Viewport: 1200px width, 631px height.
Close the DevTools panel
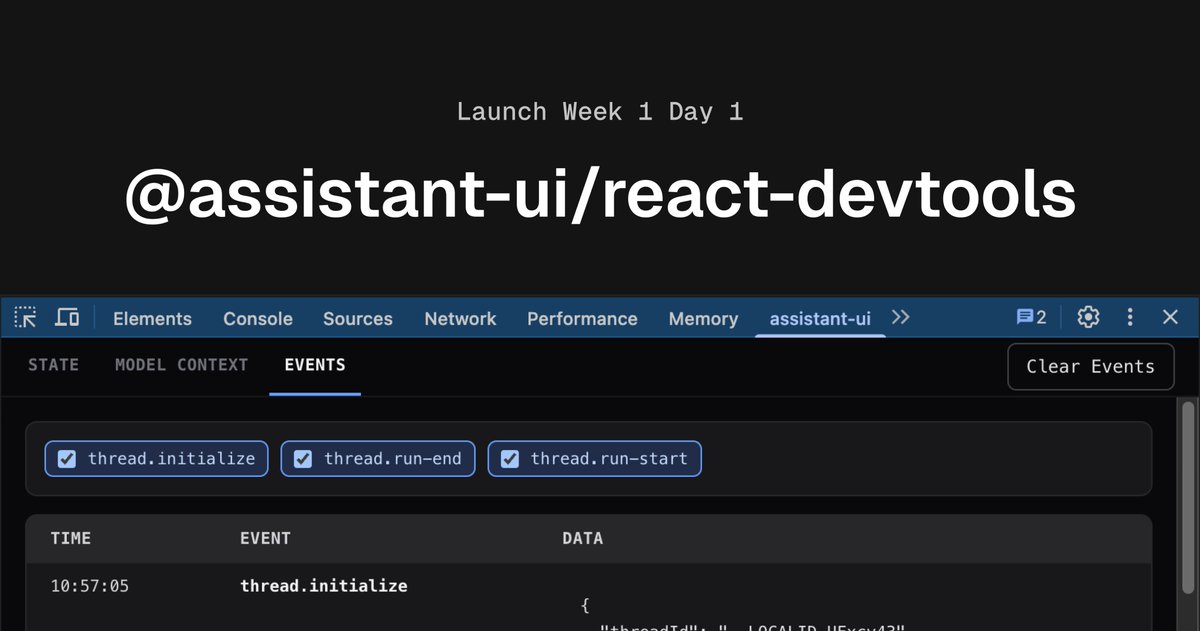click(x=1171, y=317)
